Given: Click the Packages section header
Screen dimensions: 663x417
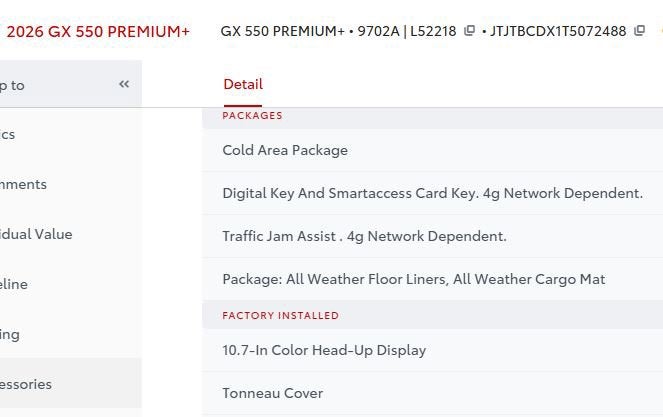Looking at the screenshot, I should 252,115.
